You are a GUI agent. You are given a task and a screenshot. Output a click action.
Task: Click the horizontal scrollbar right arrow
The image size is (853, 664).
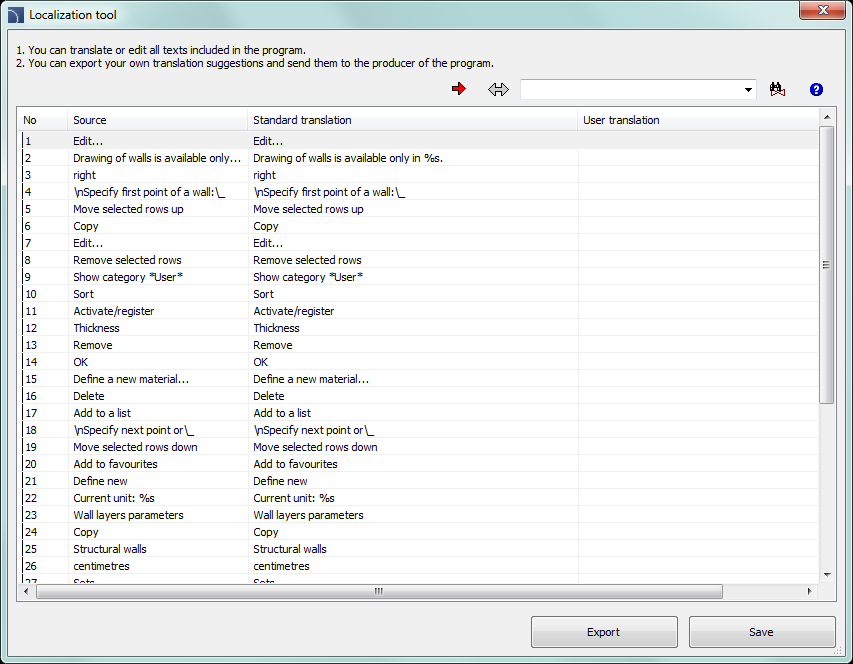810,592
